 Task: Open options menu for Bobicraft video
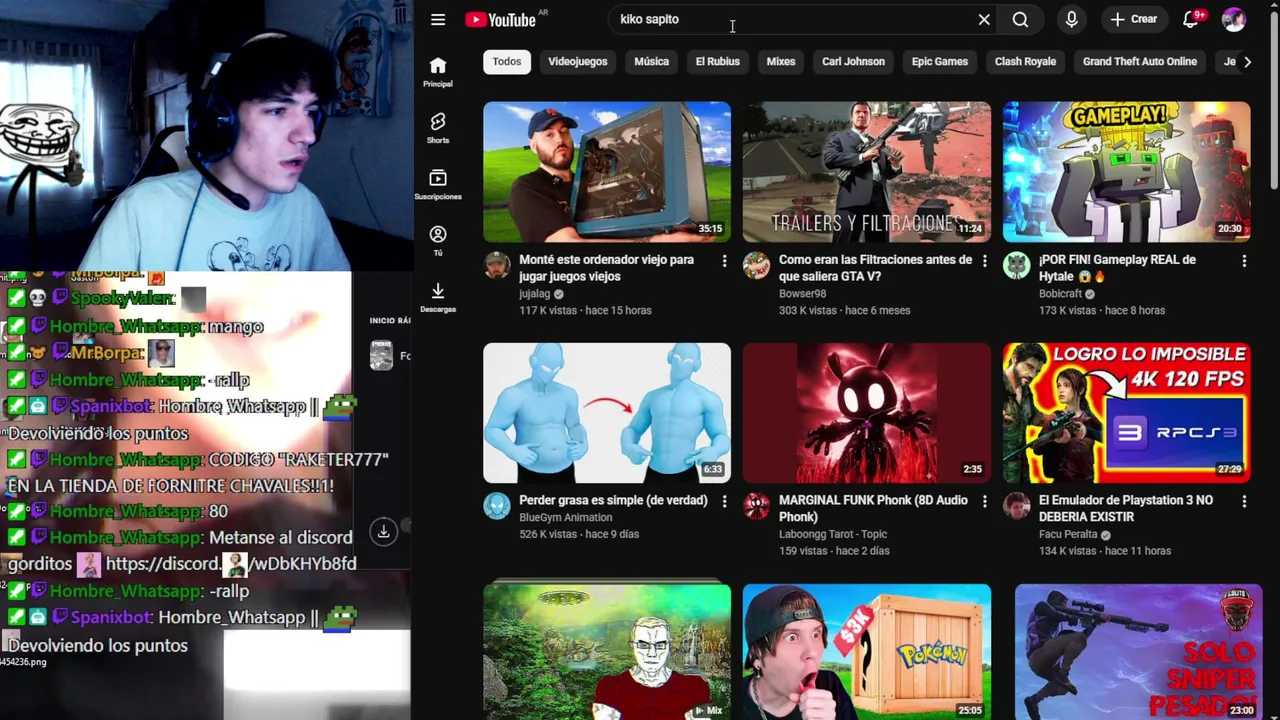1244,261
